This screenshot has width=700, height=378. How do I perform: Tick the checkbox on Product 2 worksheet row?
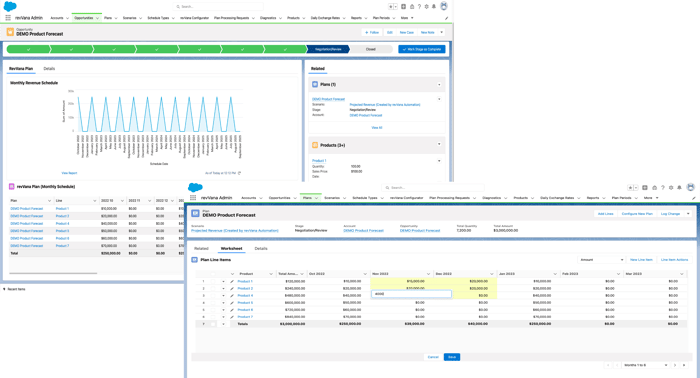click(x=213, y=289)
